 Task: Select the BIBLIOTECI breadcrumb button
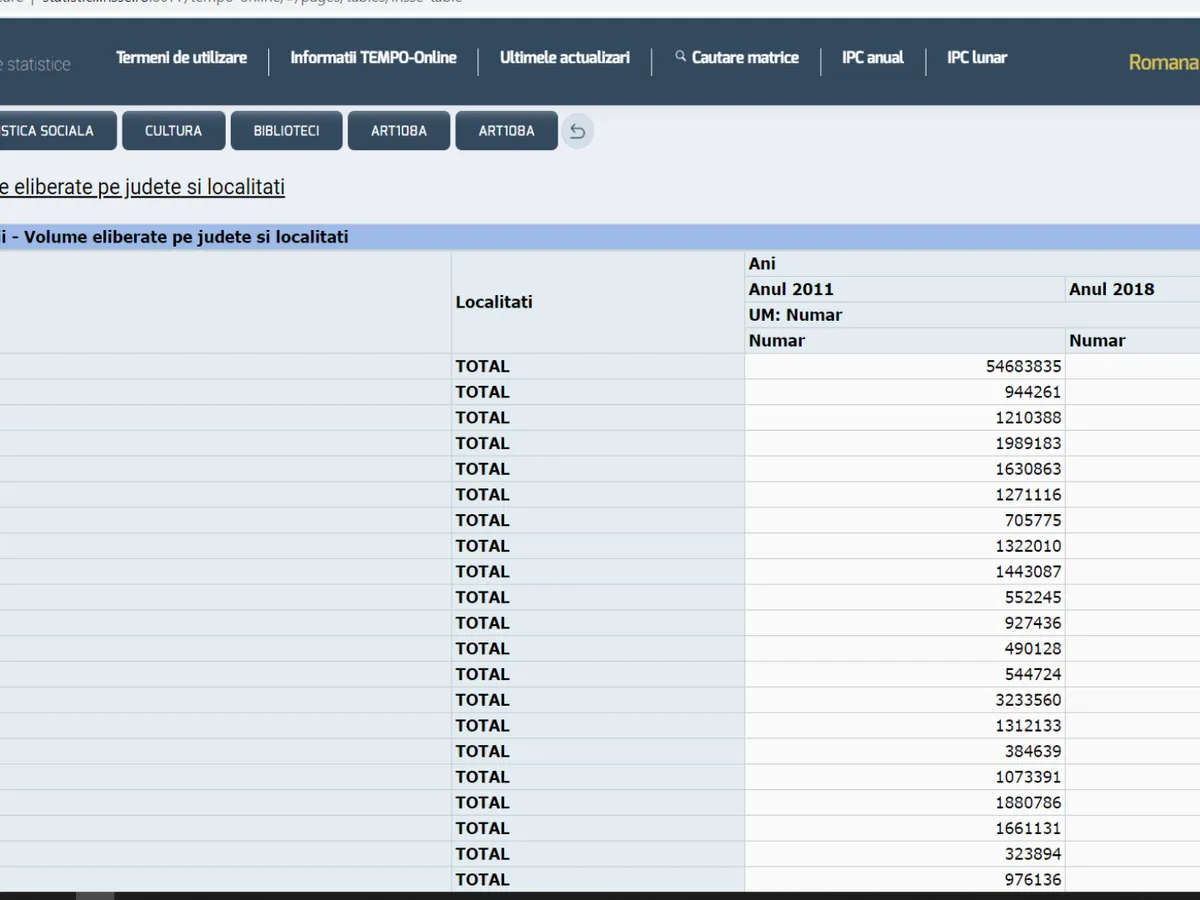[x=286, y=131]
